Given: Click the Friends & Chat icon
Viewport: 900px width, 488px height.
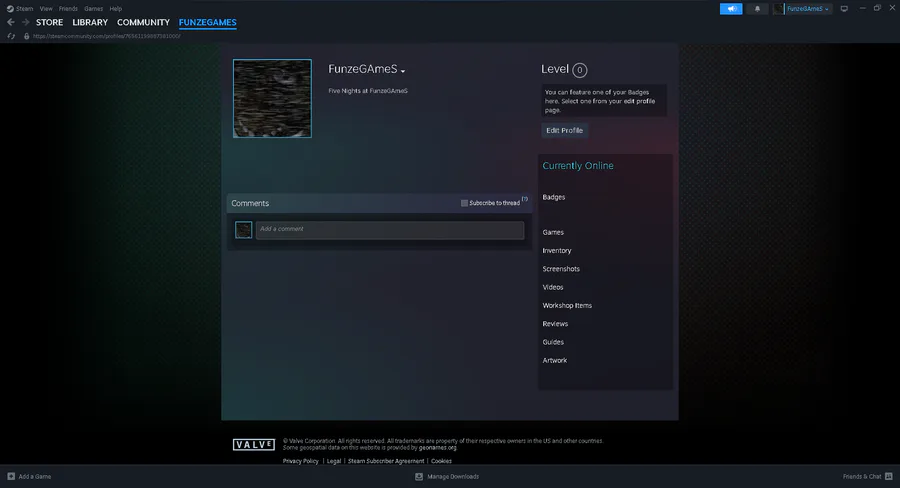Looking at the screenshot, I should (x=889, y=476).
